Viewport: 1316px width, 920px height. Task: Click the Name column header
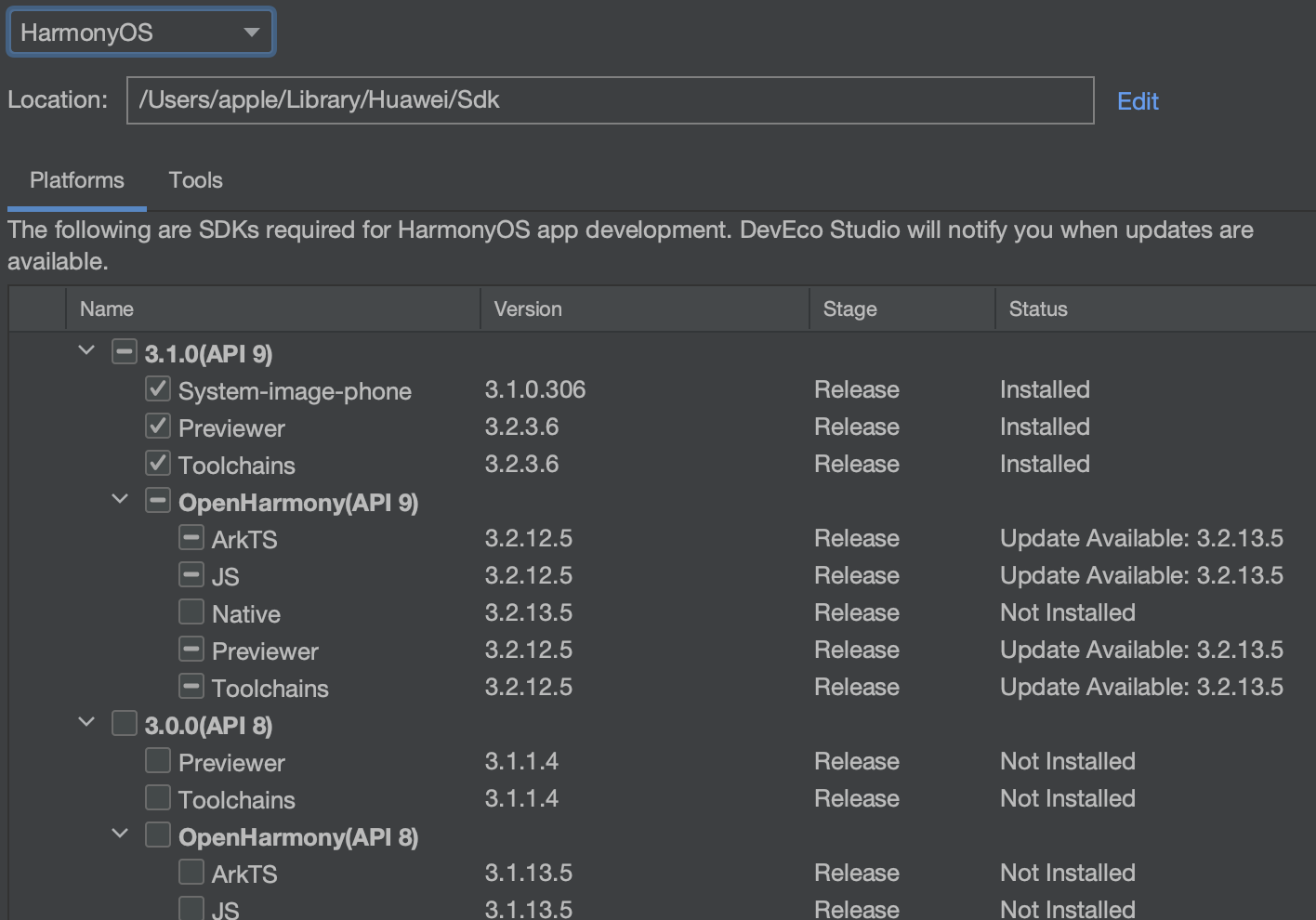(x=273, y=309)
